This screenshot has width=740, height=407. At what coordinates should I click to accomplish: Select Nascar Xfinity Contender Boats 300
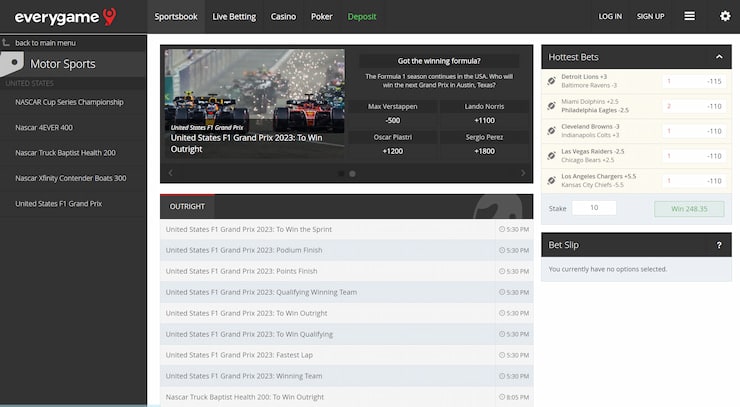click(71, 178)
